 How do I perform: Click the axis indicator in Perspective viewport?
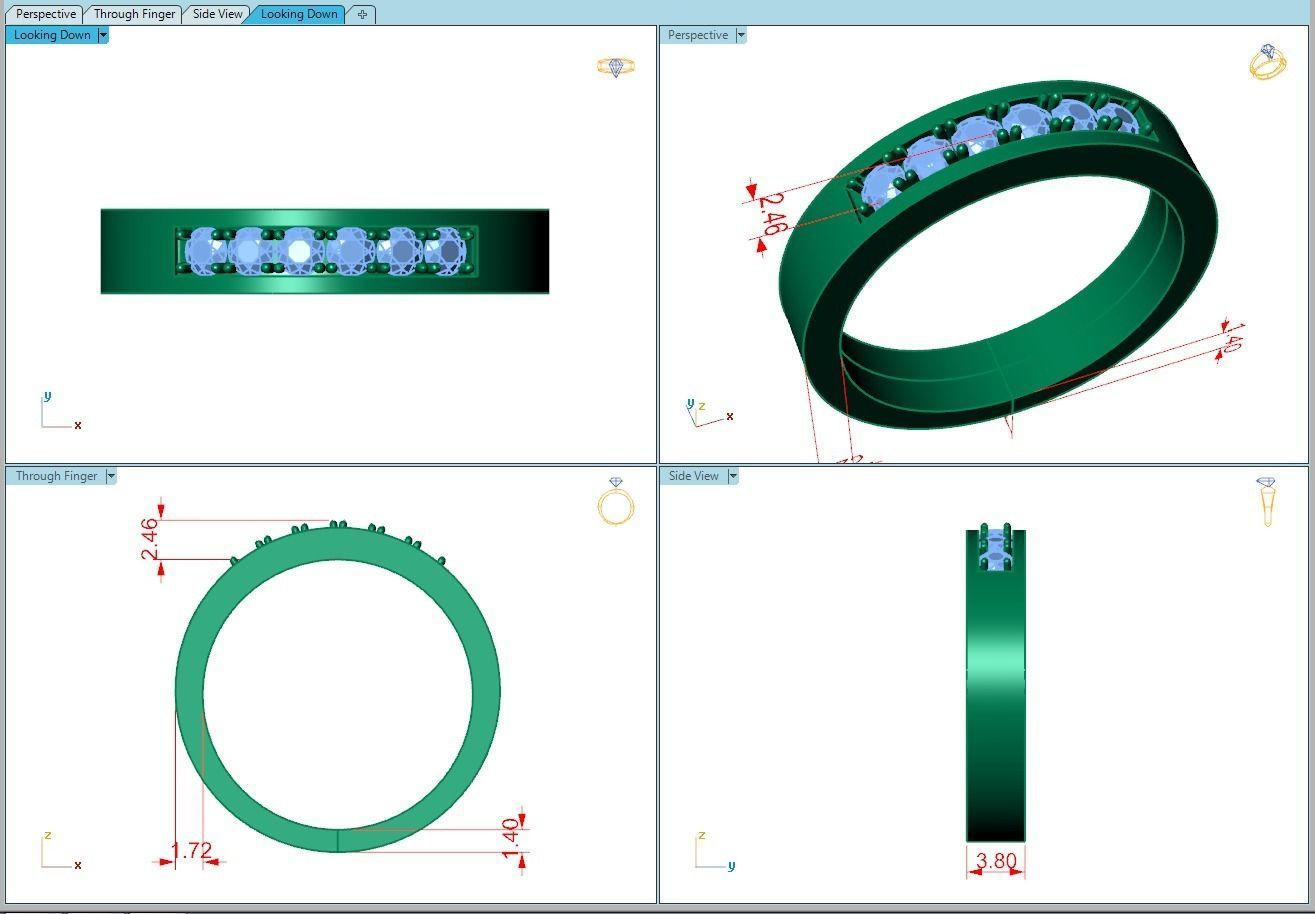(x=710, y=412)
